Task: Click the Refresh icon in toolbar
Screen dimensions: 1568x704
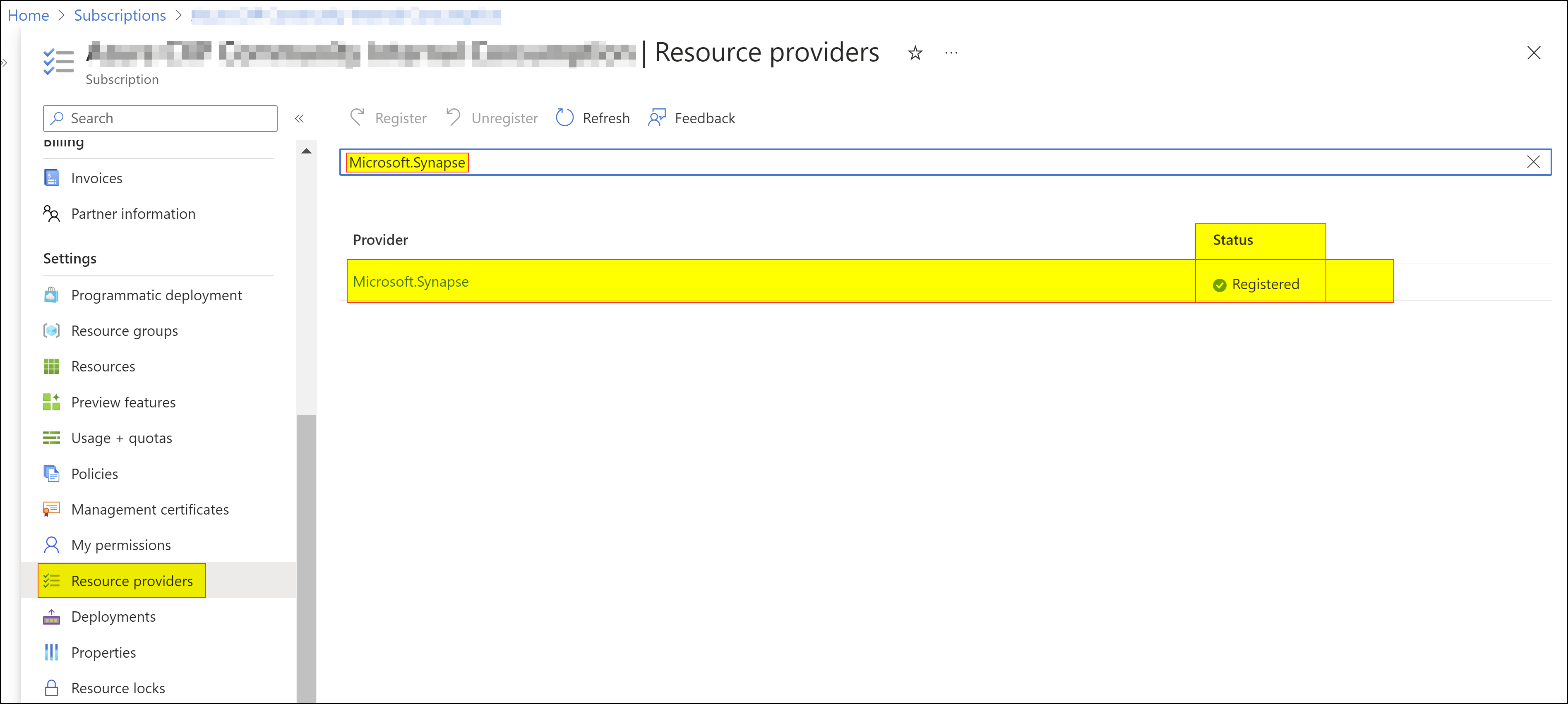Action: coord(564,118)
